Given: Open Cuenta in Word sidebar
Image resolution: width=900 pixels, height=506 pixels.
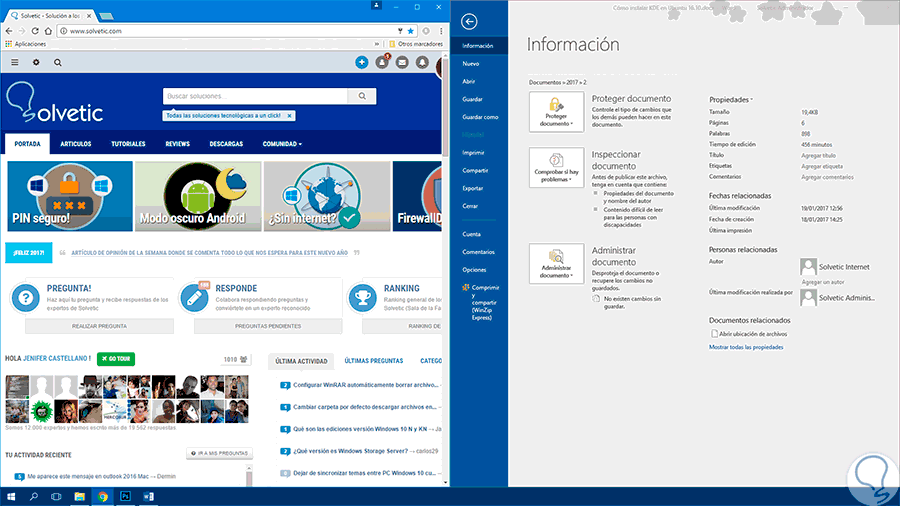Looking at the screenshot, I should pos(472,234).
